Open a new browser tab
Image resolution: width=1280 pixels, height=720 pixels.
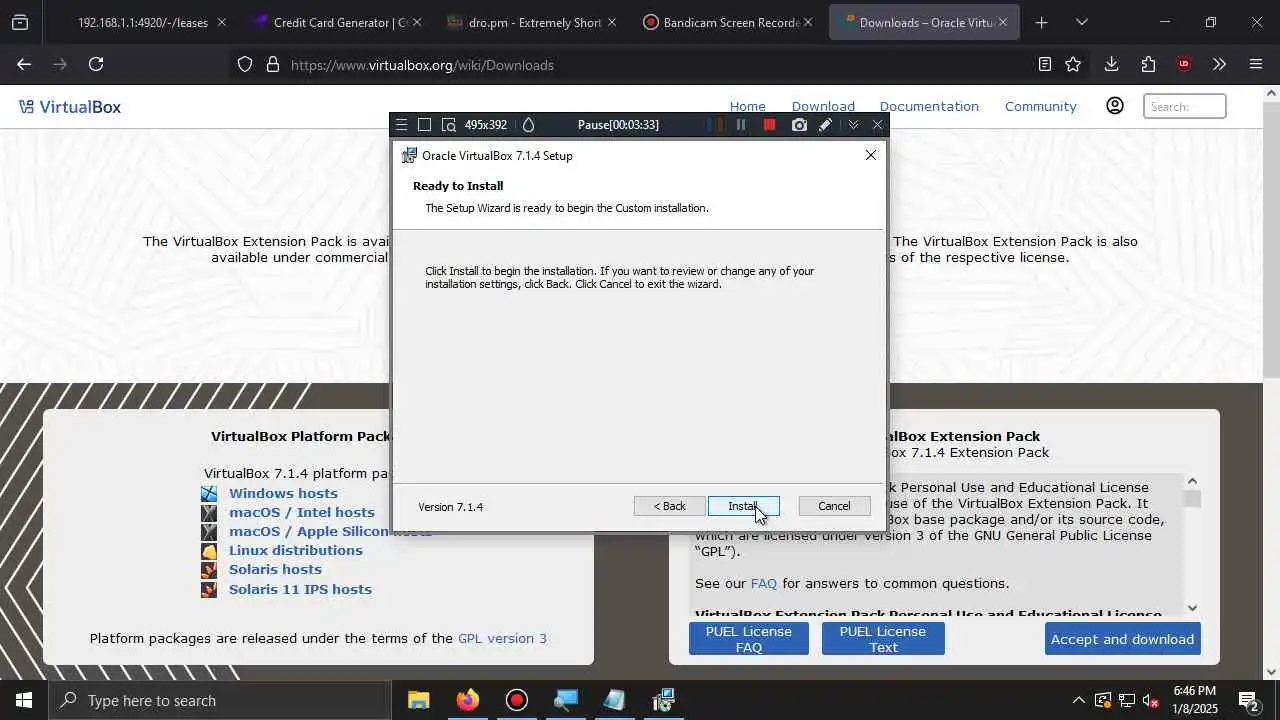(x=1041, y=22)
